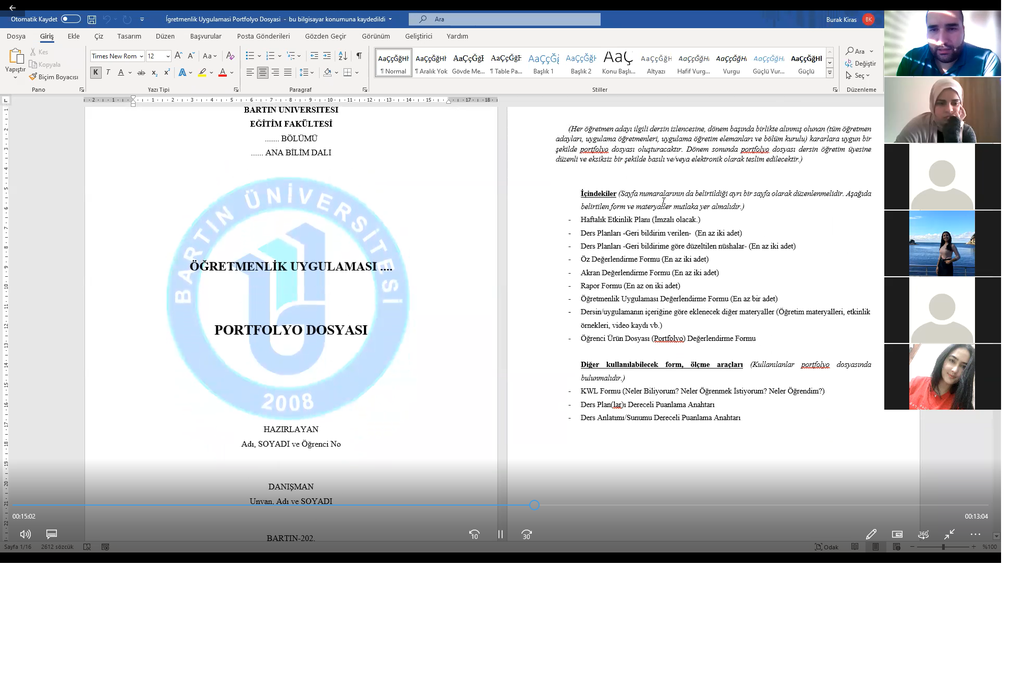Switch to the Ekle ribbon tab

74,37
